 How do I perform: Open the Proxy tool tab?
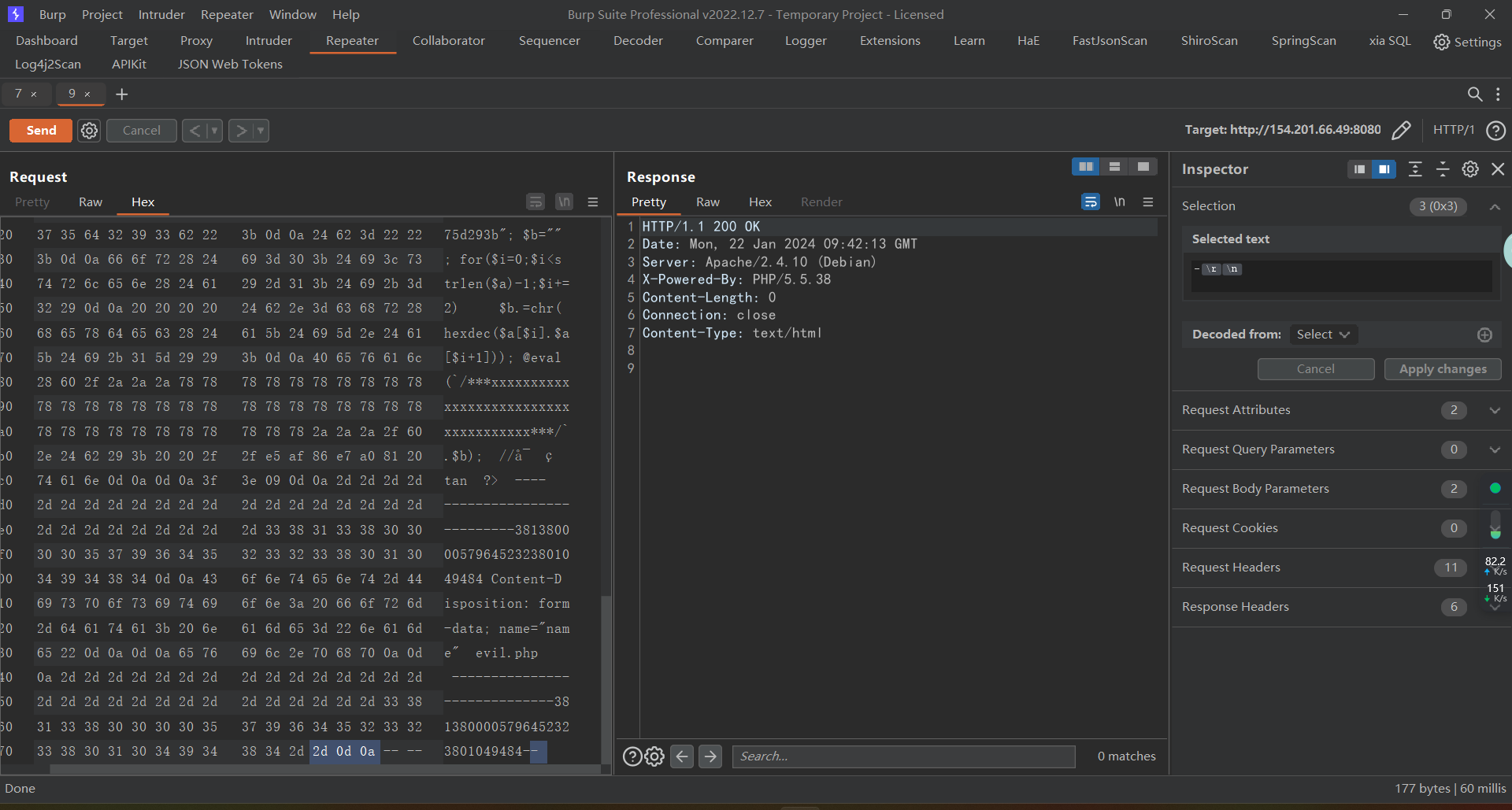(x=196, y=41)
